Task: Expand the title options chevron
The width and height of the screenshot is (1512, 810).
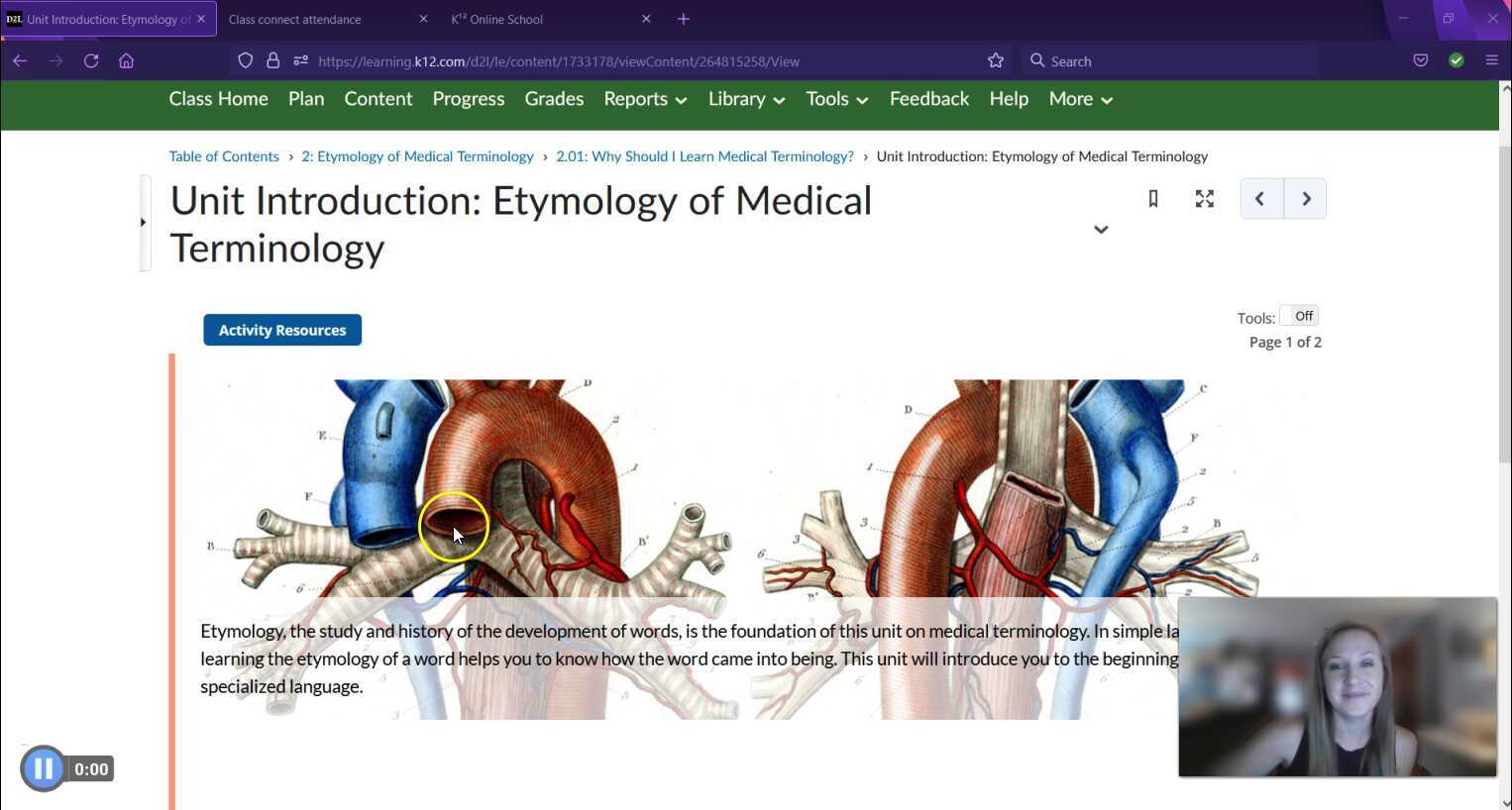Action: pyautogui.click(x=1101, y=230)
